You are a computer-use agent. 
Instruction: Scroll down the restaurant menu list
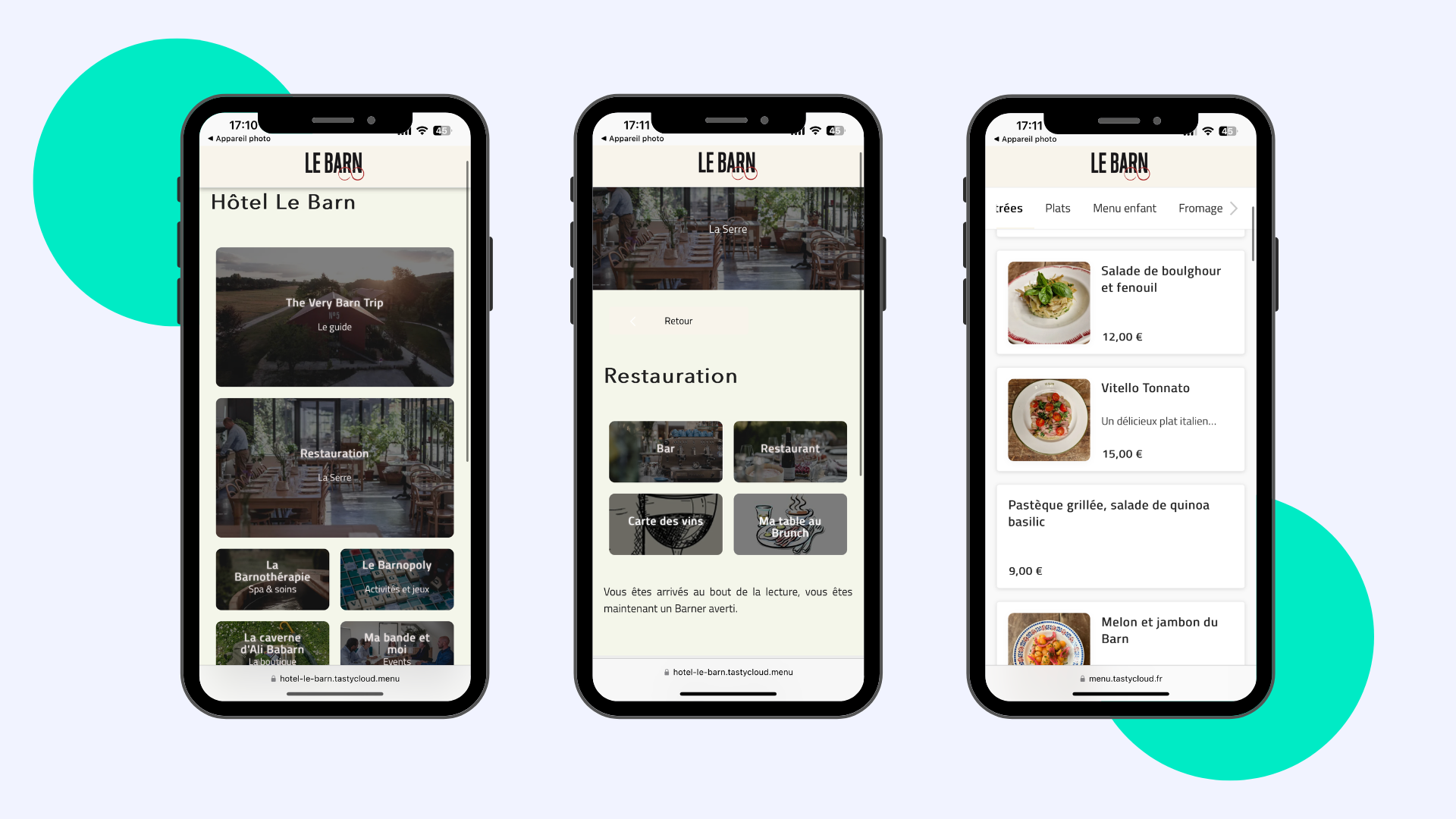(1115, 450)
